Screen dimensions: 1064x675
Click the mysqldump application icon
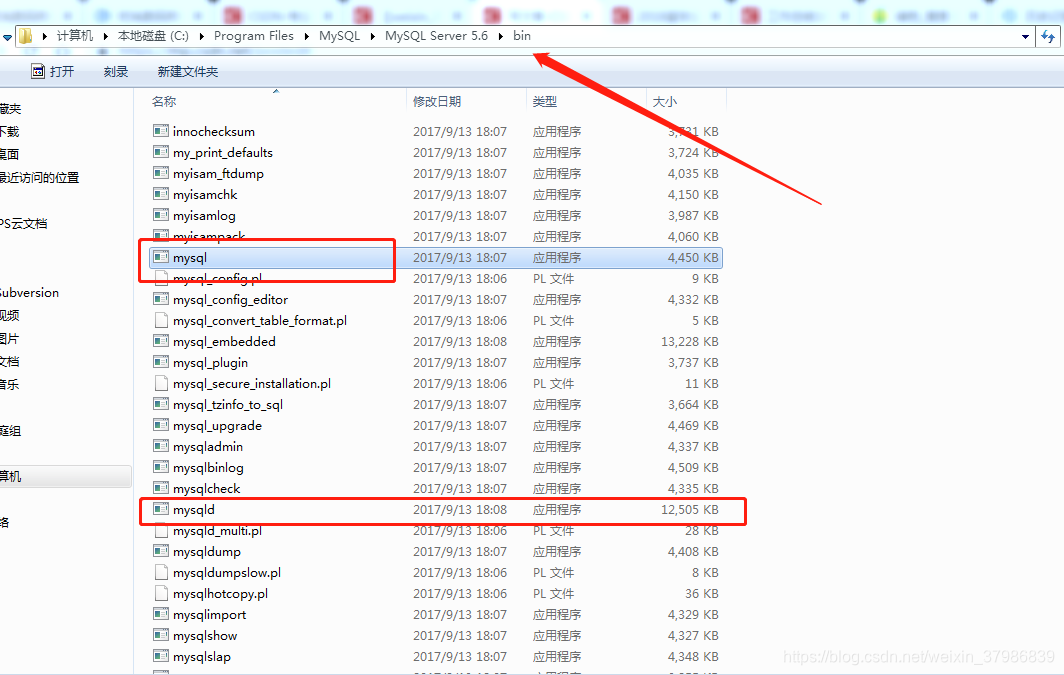(161, 551)
